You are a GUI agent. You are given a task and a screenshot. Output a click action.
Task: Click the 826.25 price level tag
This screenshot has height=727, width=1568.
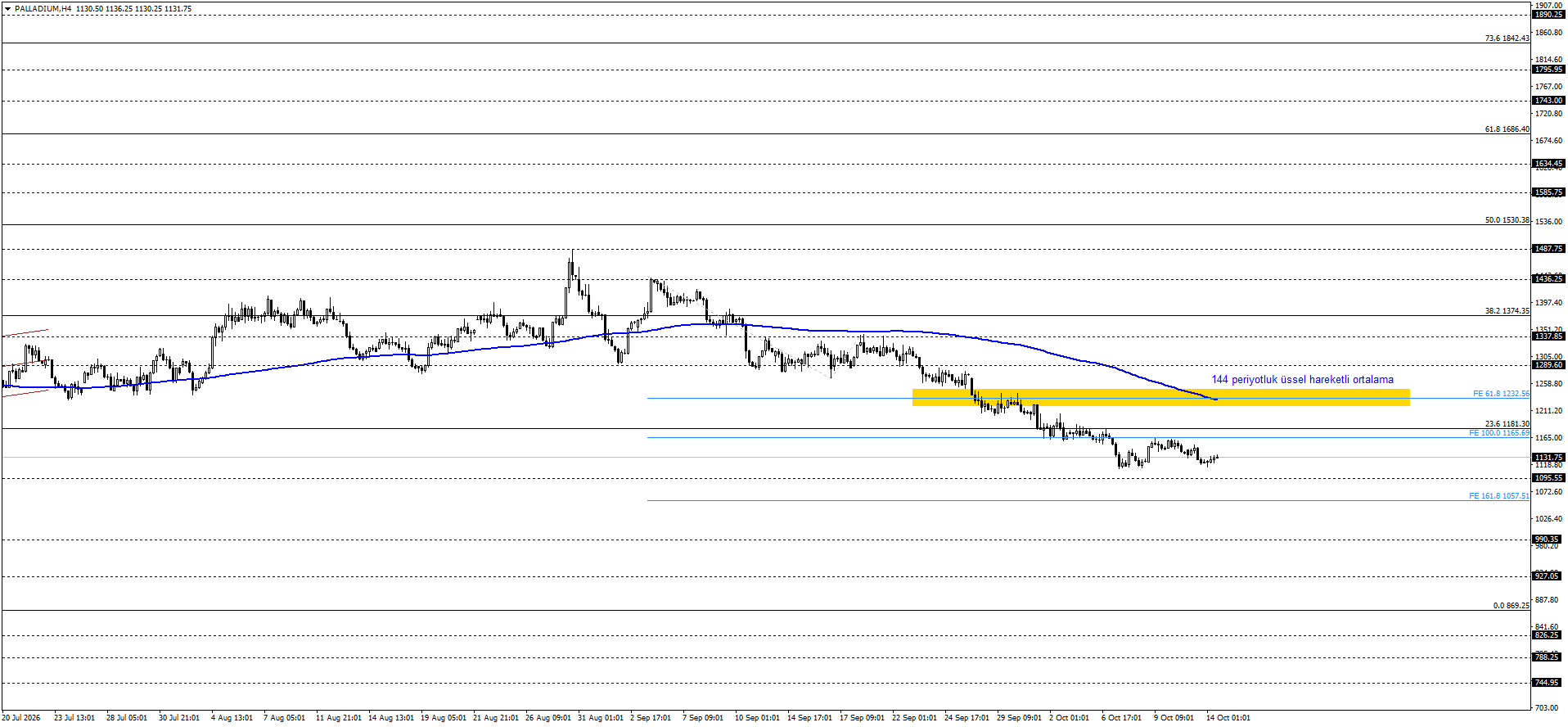coord(1548,635)
